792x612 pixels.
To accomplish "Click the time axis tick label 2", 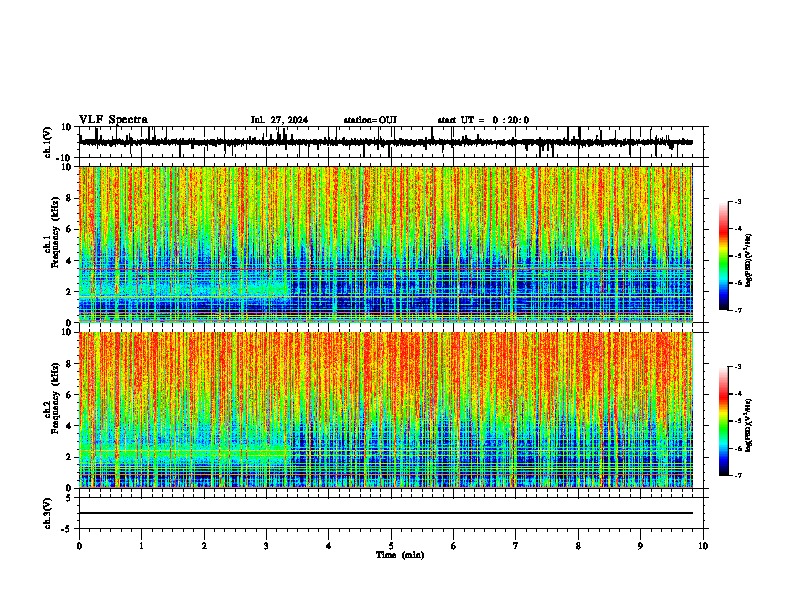I will 204,546.
